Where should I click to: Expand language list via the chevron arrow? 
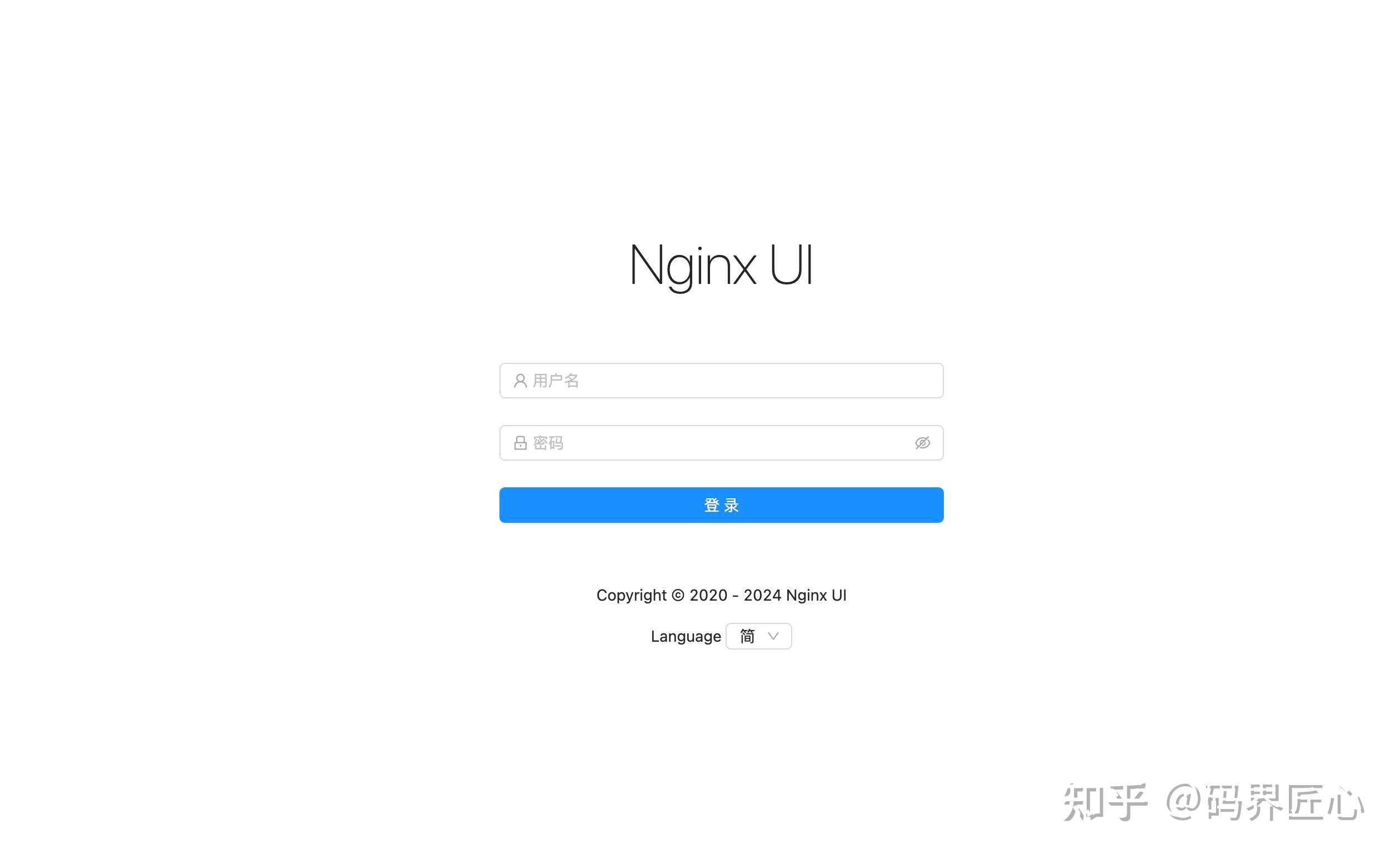(773, 636)
